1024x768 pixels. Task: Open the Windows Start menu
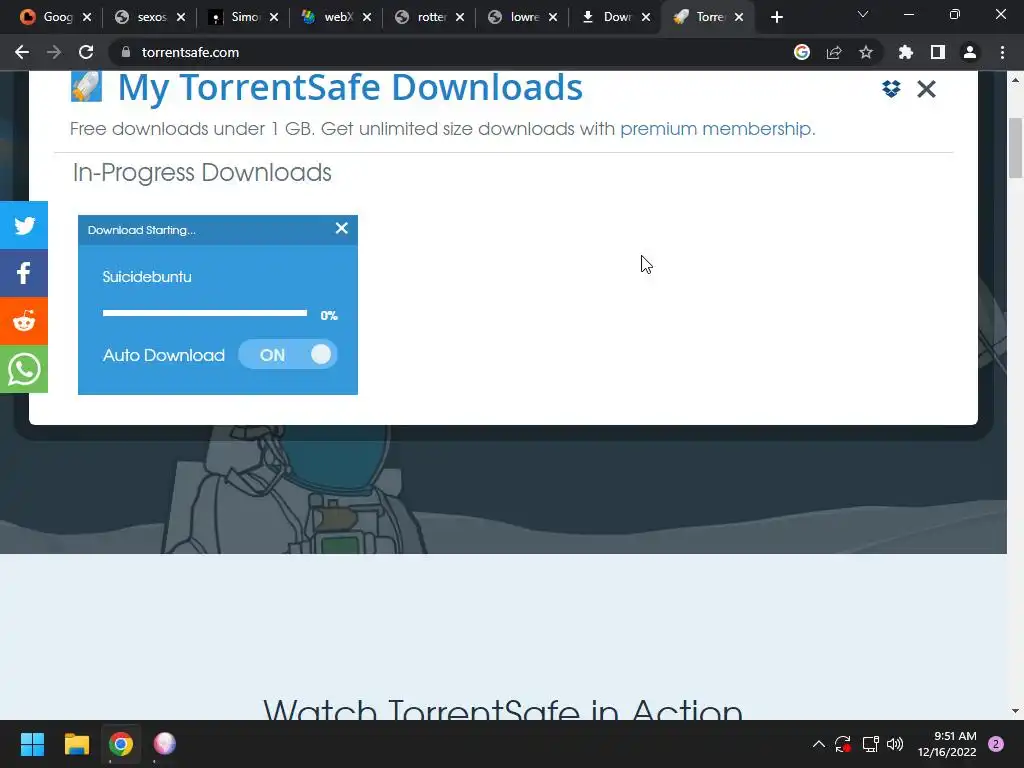pyautogui.click(x=32, y=744)
